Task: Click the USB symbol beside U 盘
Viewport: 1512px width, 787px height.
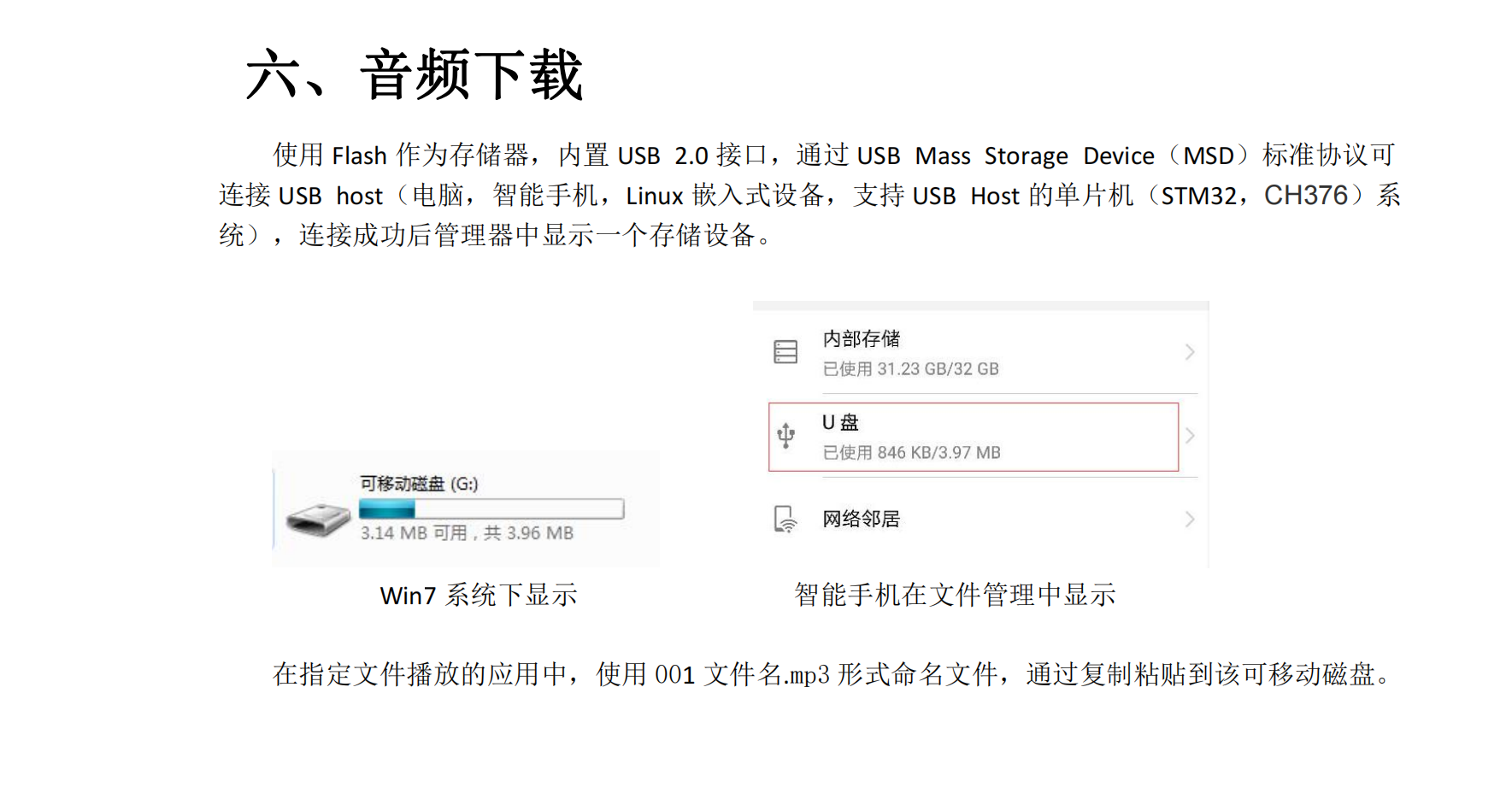Action: [x=786, y=436]
